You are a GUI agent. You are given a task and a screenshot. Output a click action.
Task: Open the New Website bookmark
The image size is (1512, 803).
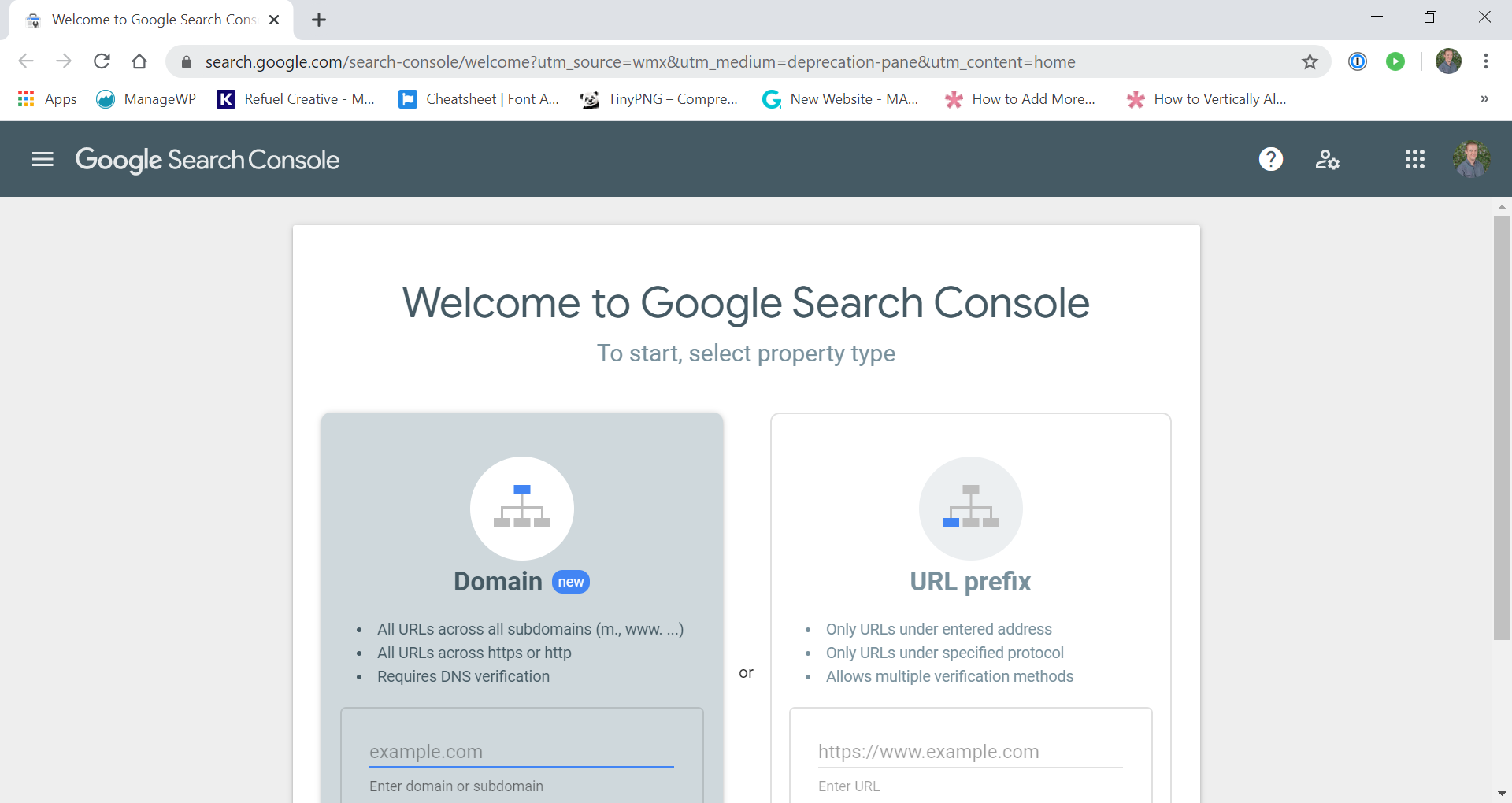[840, 99]
